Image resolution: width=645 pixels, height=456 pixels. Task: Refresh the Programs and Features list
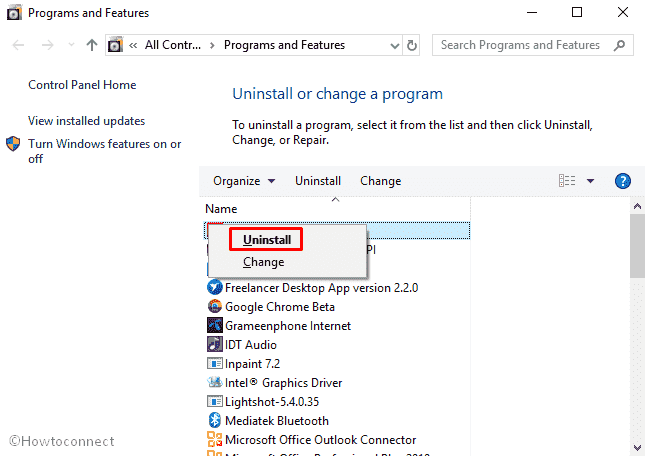click(x=412, y=45)
